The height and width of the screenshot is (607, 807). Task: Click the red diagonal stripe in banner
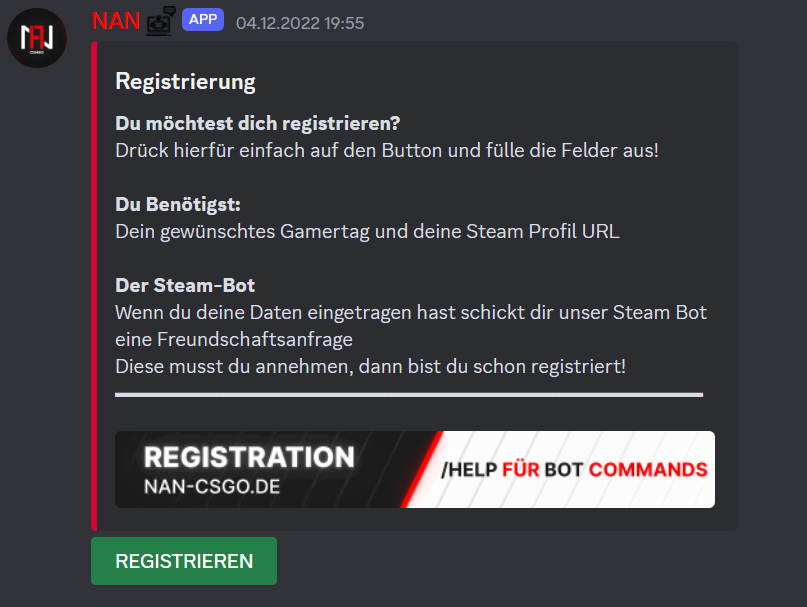[x=422, y=470]
